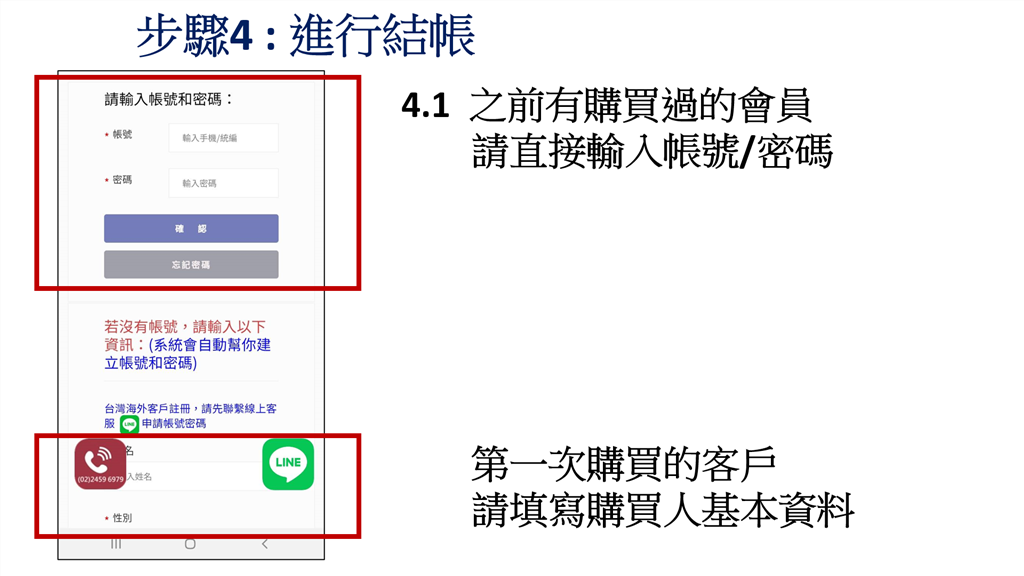
Task: Click the 台灣海外客戶註冊 blue notice text
Action: pos(190,416)
